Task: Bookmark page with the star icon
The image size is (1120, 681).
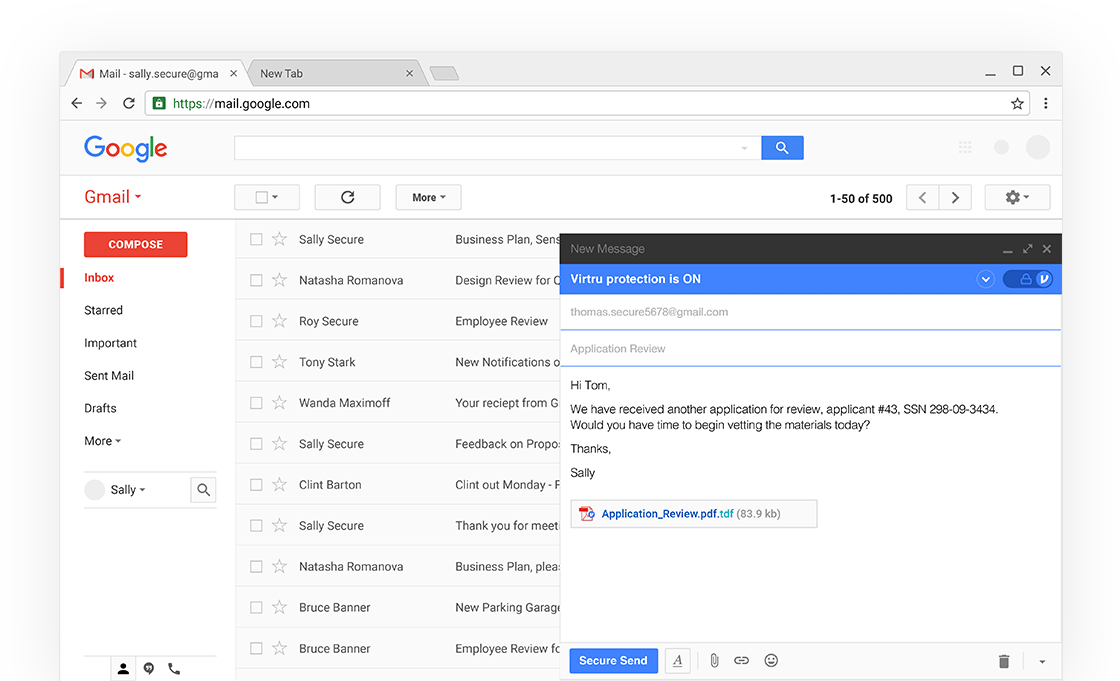Action: coord(1017,103)
